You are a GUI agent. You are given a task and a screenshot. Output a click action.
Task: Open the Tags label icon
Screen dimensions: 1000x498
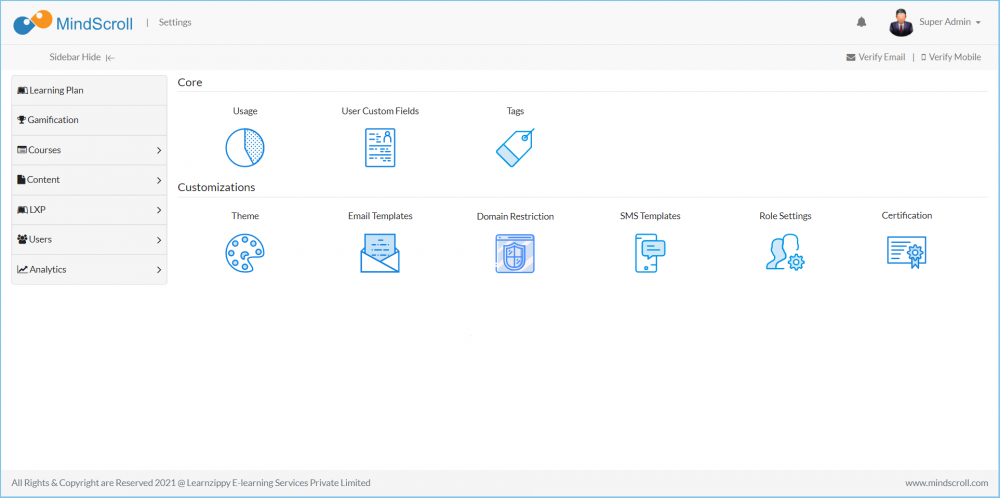point(515,148)
